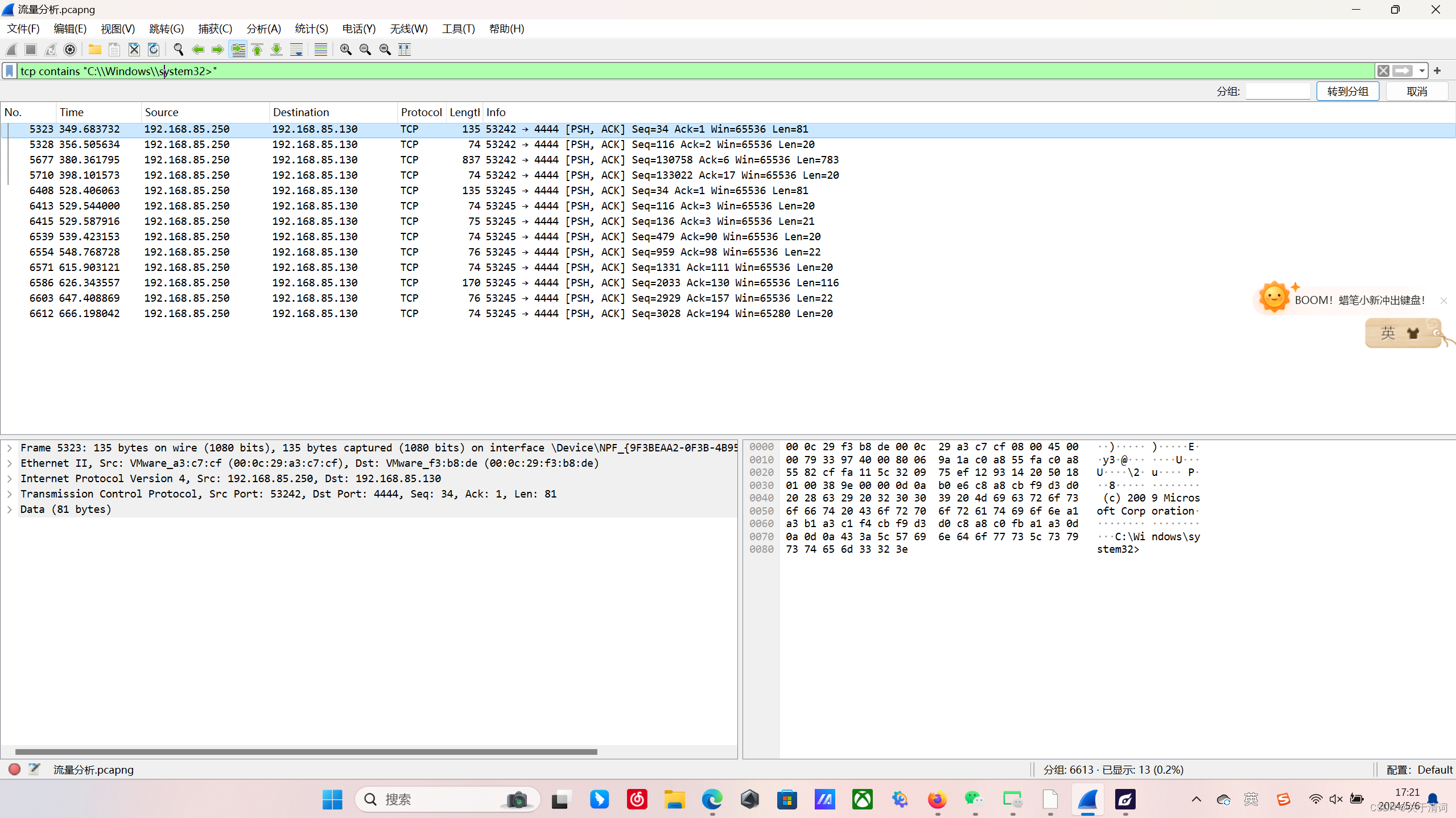
Task: Open the capture options gear icon
Action: coord(70,50)
